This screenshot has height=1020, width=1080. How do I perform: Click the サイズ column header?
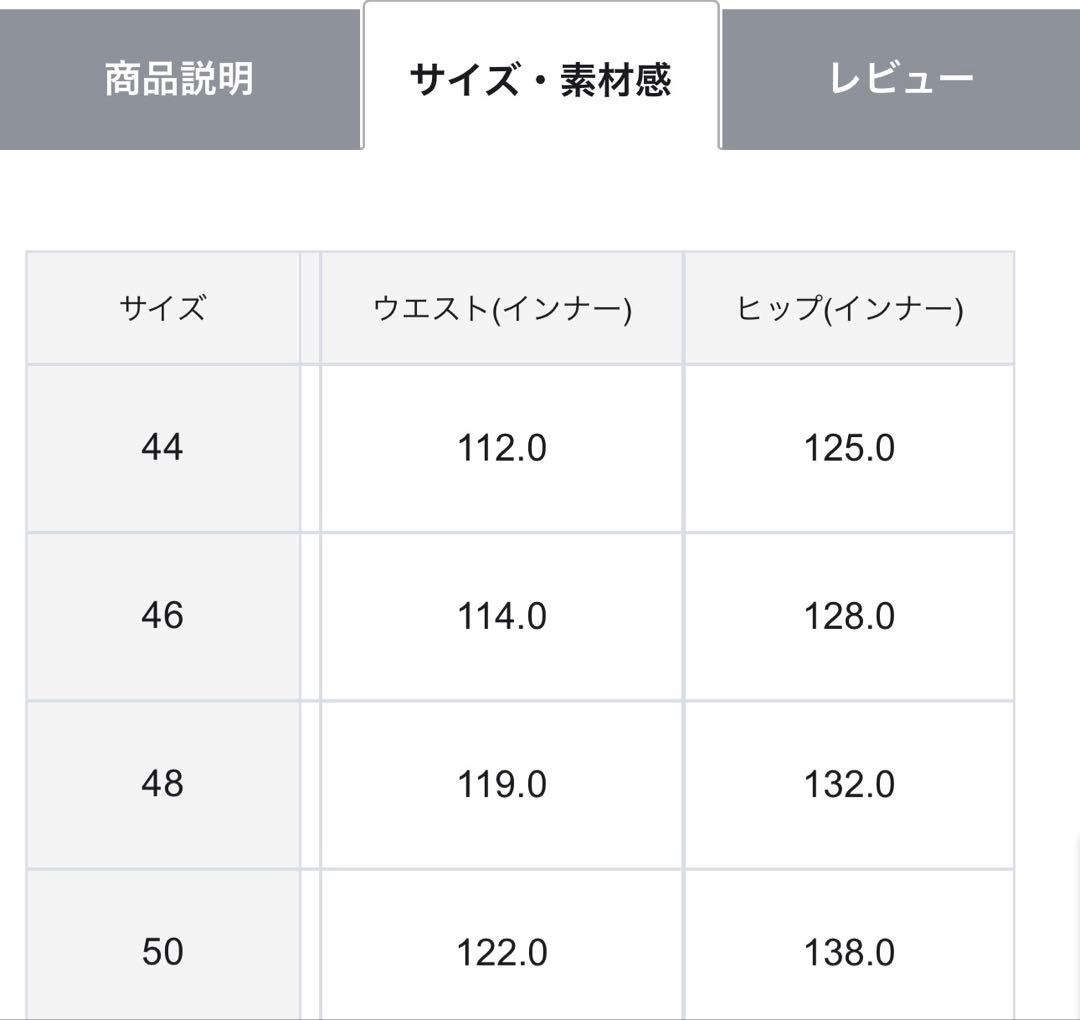163,308
